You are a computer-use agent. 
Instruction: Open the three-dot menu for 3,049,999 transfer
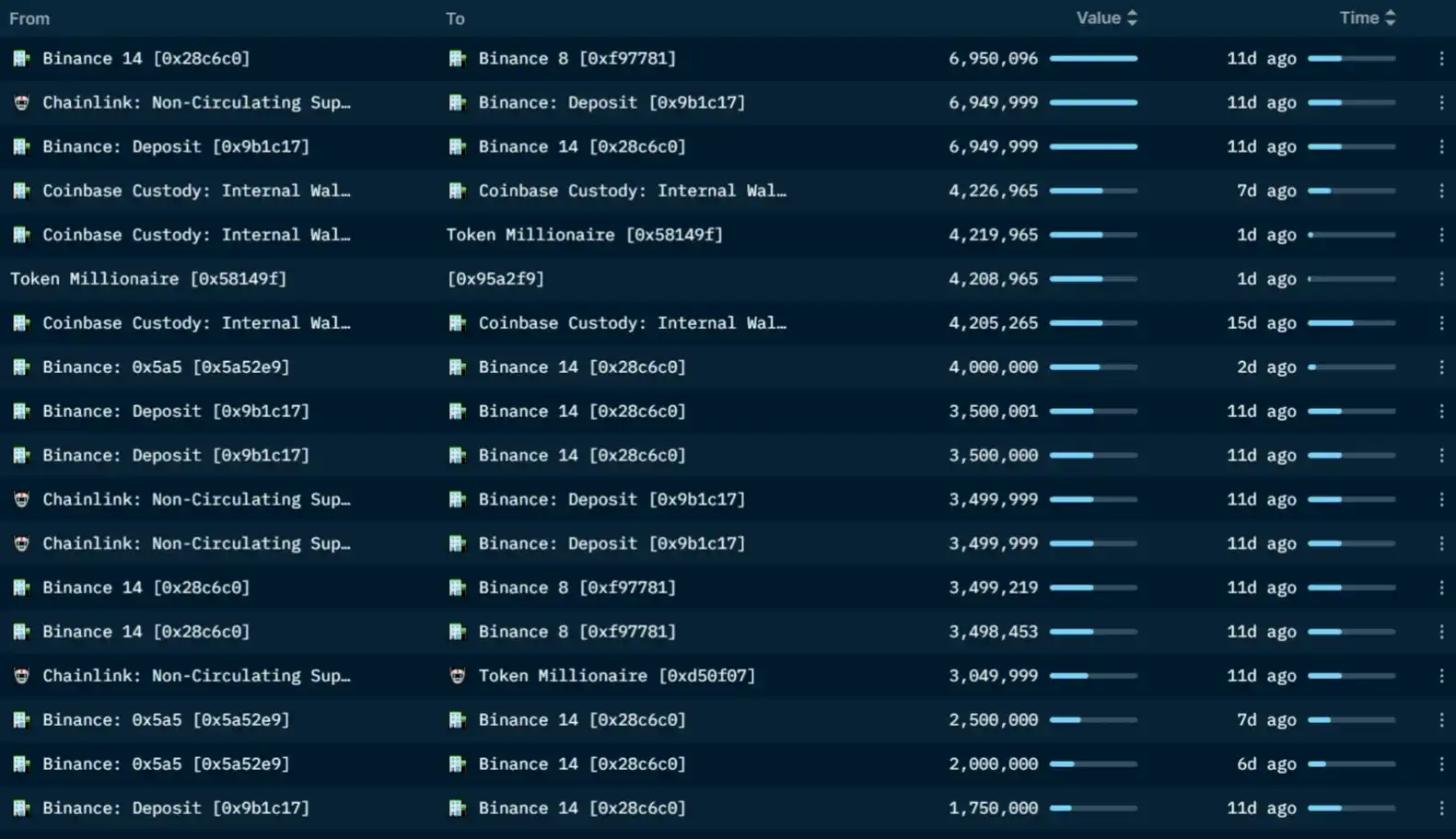[1441, 676]
